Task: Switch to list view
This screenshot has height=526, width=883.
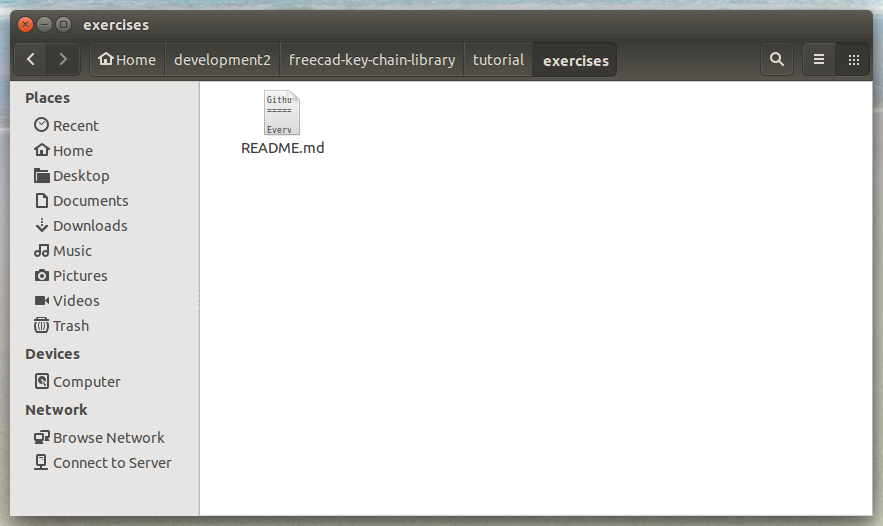Action: click(x=819, y=59)
